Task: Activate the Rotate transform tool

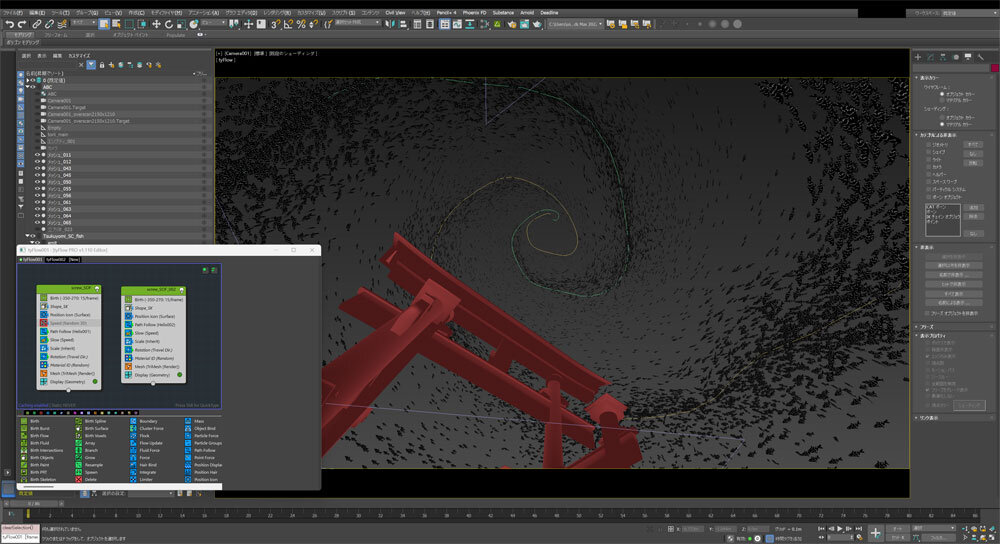Action: [x=167, y=23]
